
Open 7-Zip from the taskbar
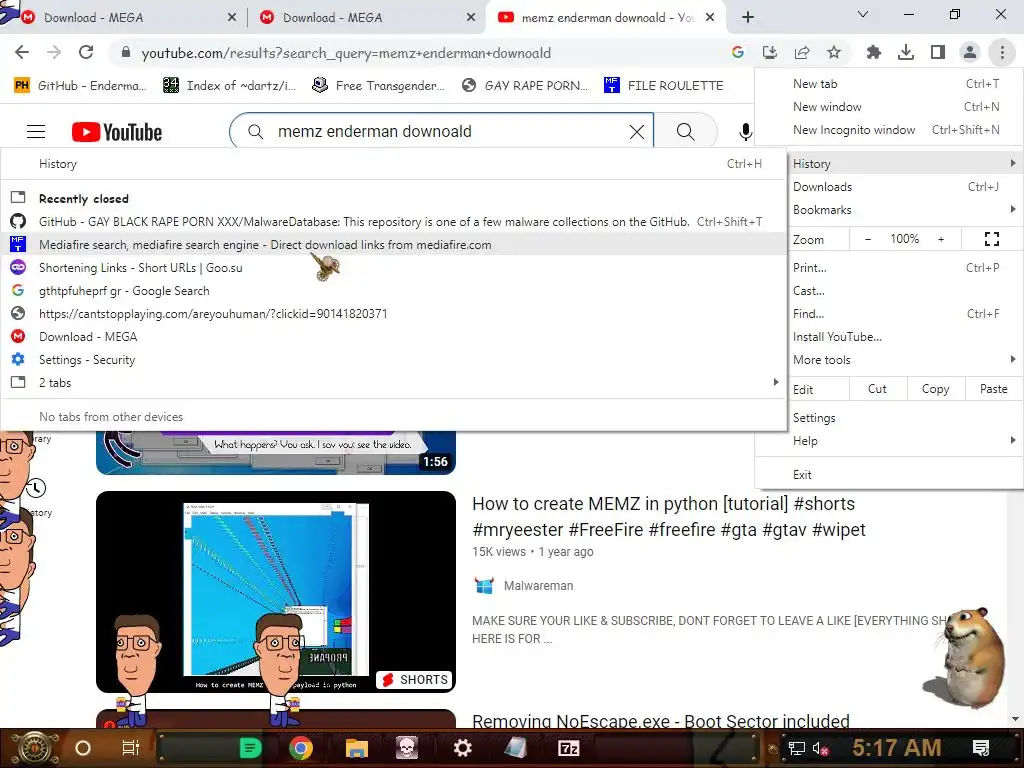point(568,748)
